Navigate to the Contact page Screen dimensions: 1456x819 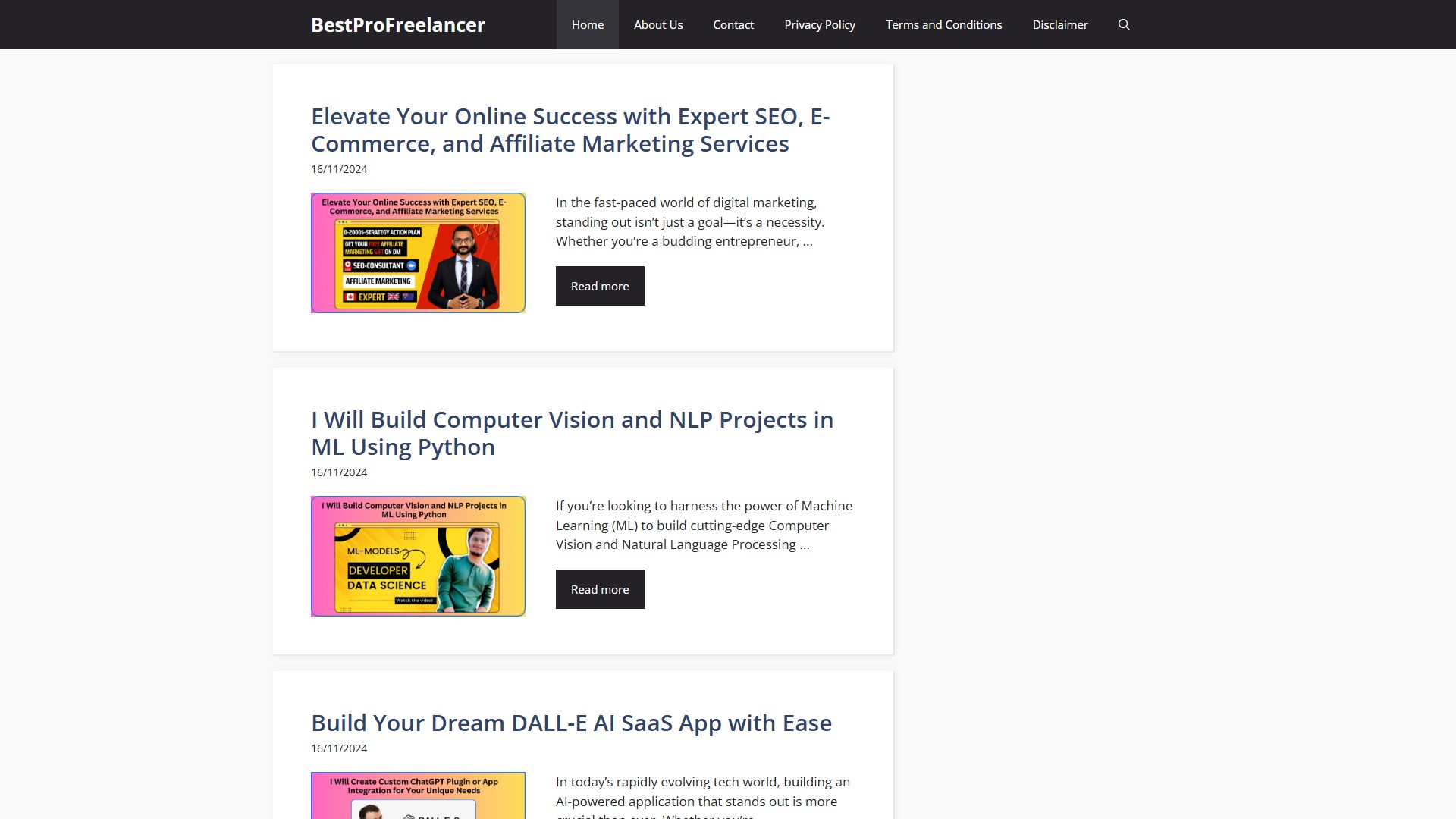tap(733, 25)
